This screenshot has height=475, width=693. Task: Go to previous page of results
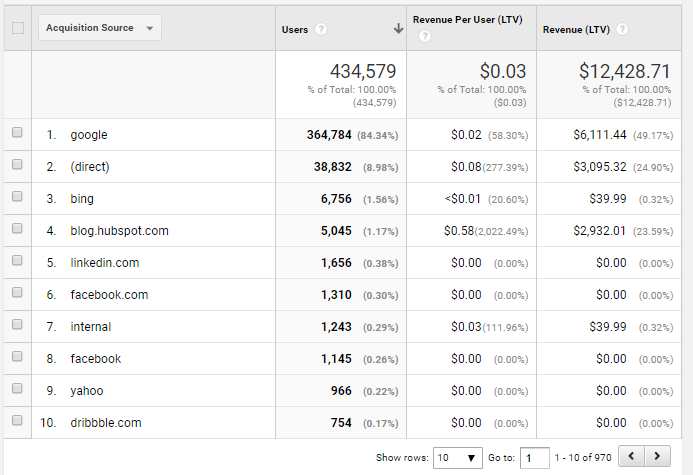click(x=632, y=457)
